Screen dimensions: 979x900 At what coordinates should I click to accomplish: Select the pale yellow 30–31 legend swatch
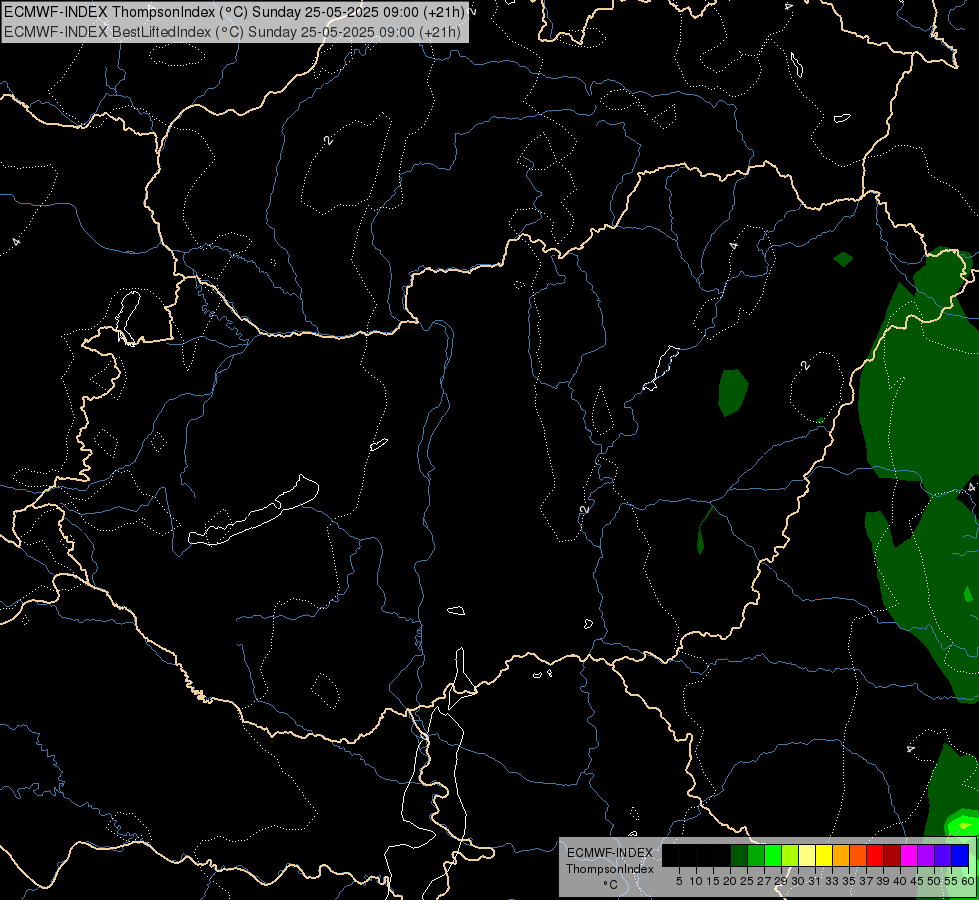[x=807, y=855]
